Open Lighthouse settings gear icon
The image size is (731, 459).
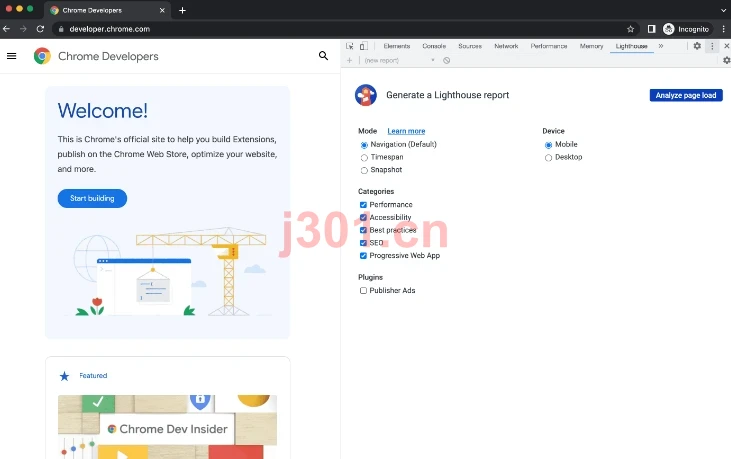pyautogui.click(x=726, y=60)
